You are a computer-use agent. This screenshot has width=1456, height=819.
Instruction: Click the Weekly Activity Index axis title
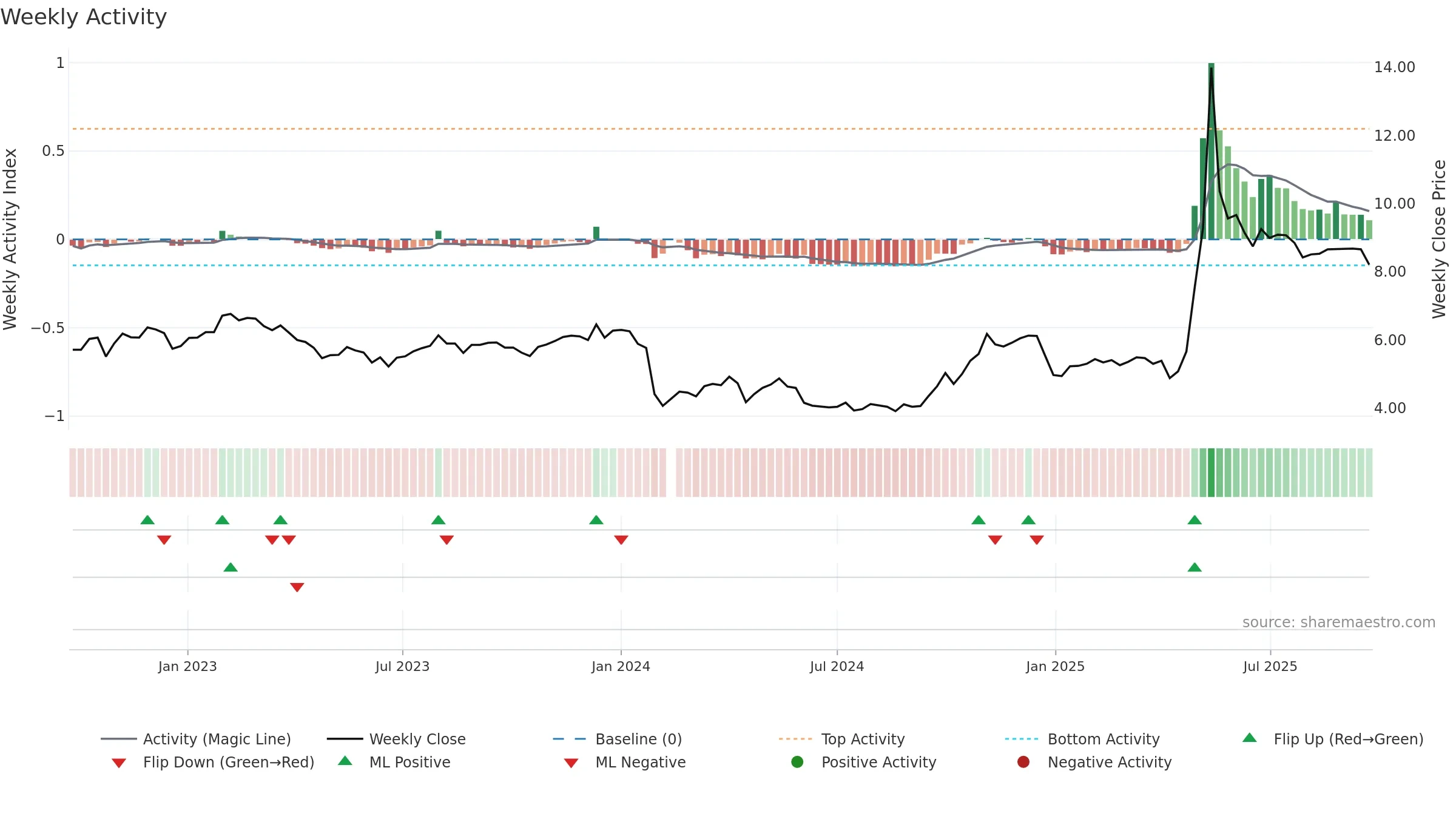click(x=10, y=239)
